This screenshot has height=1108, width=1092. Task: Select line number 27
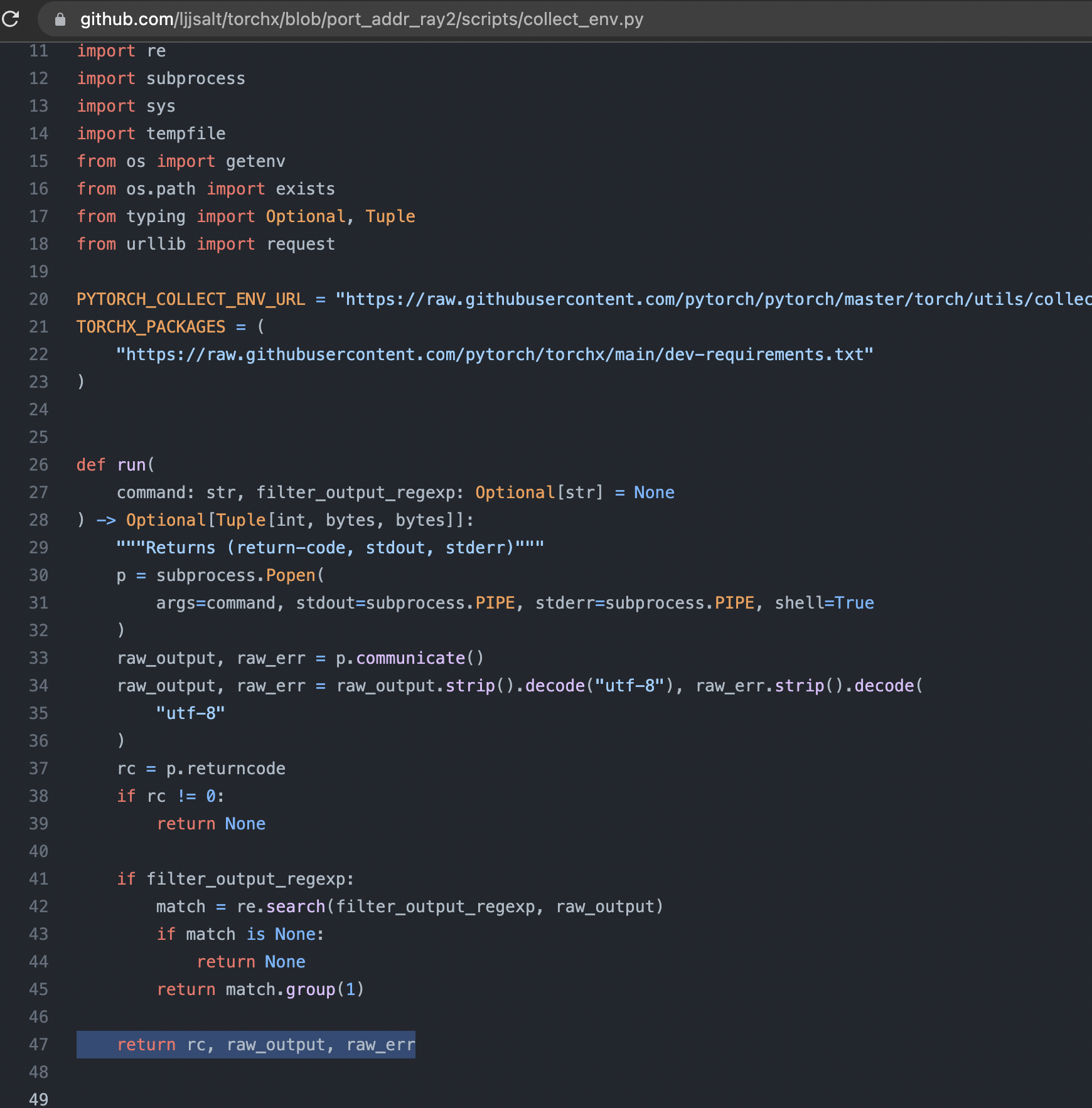click(x=39, y=493)
